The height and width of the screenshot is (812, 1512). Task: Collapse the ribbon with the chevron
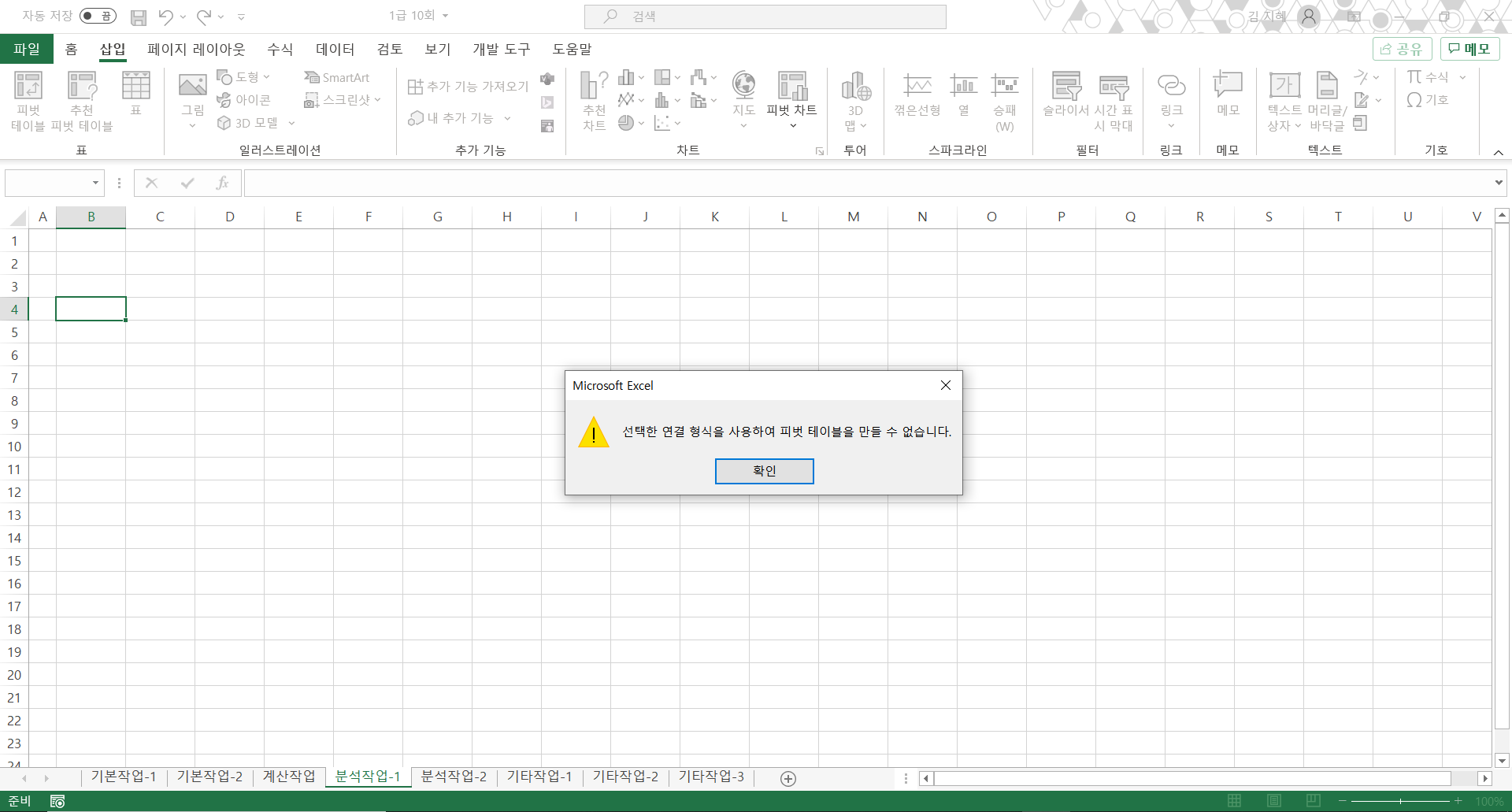1498,152
